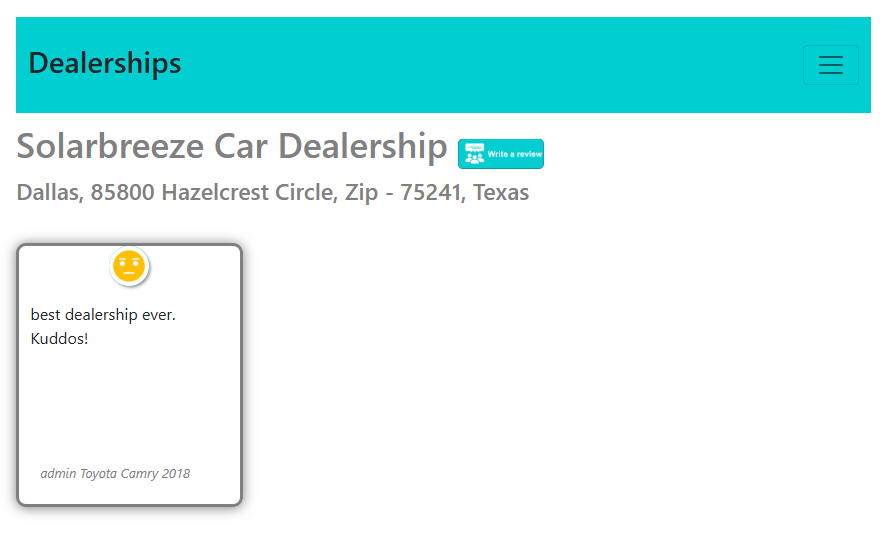Click the speech bubble above the people icon
Viewport: 887px width, 559px height.
(x=474, y=148)
